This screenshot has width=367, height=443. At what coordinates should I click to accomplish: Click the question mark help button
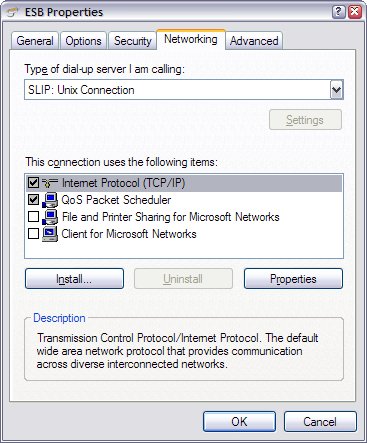click(x=339, y=12)
